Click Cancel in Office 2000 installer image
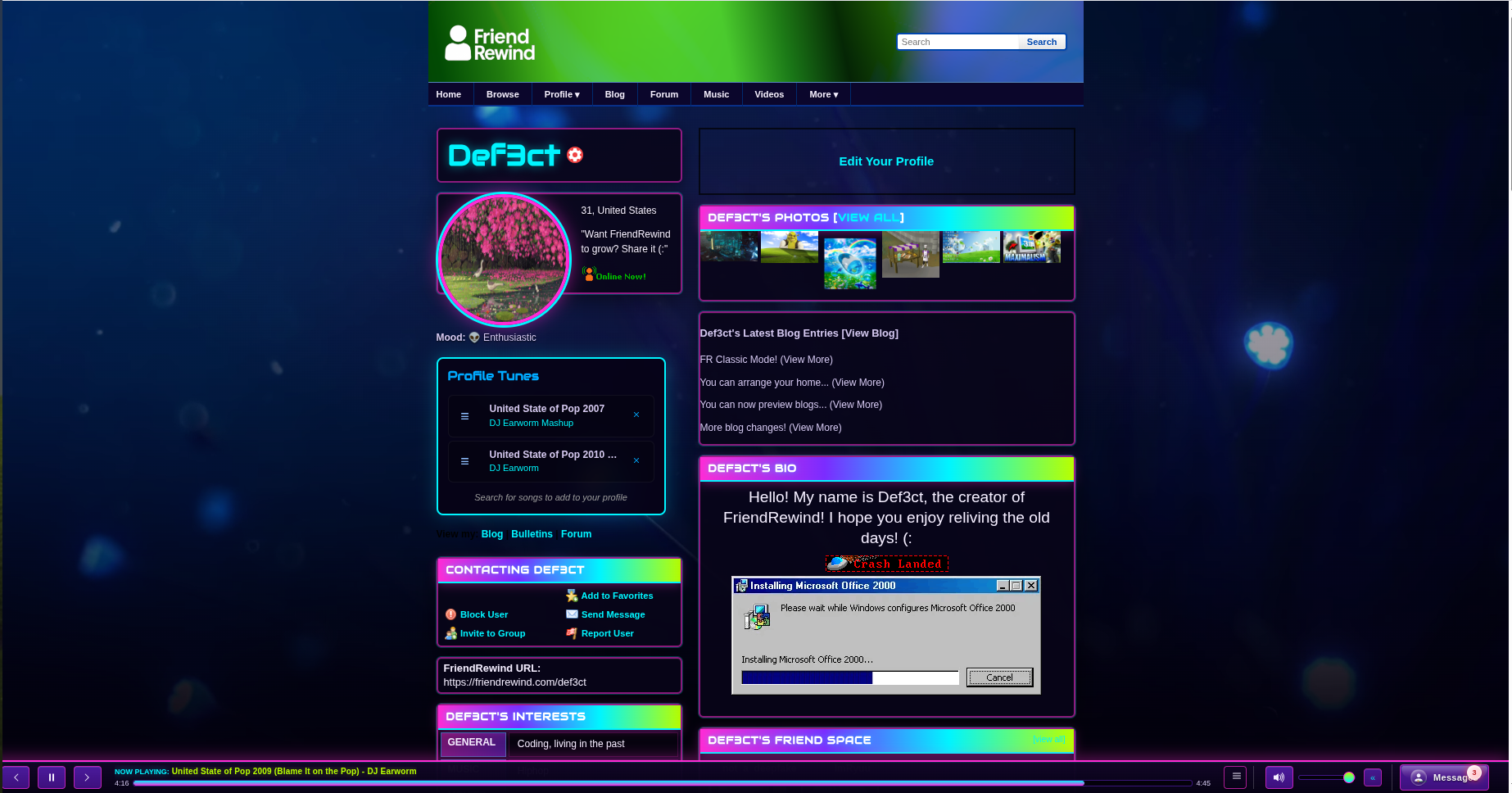1512x793 pixels. point(999,677)
